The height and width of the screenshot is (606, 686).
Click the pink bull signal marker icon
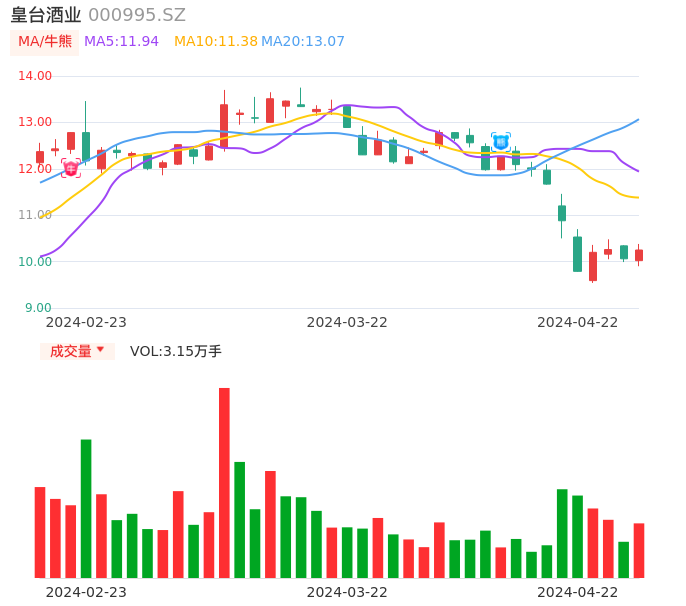[71, 168]
